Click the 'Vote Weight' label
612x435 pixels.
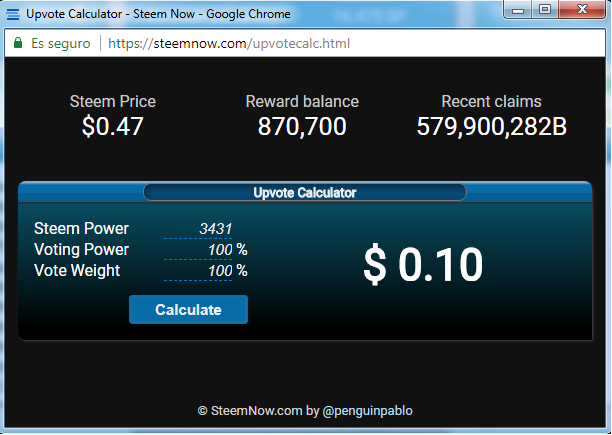click(77, 271)
